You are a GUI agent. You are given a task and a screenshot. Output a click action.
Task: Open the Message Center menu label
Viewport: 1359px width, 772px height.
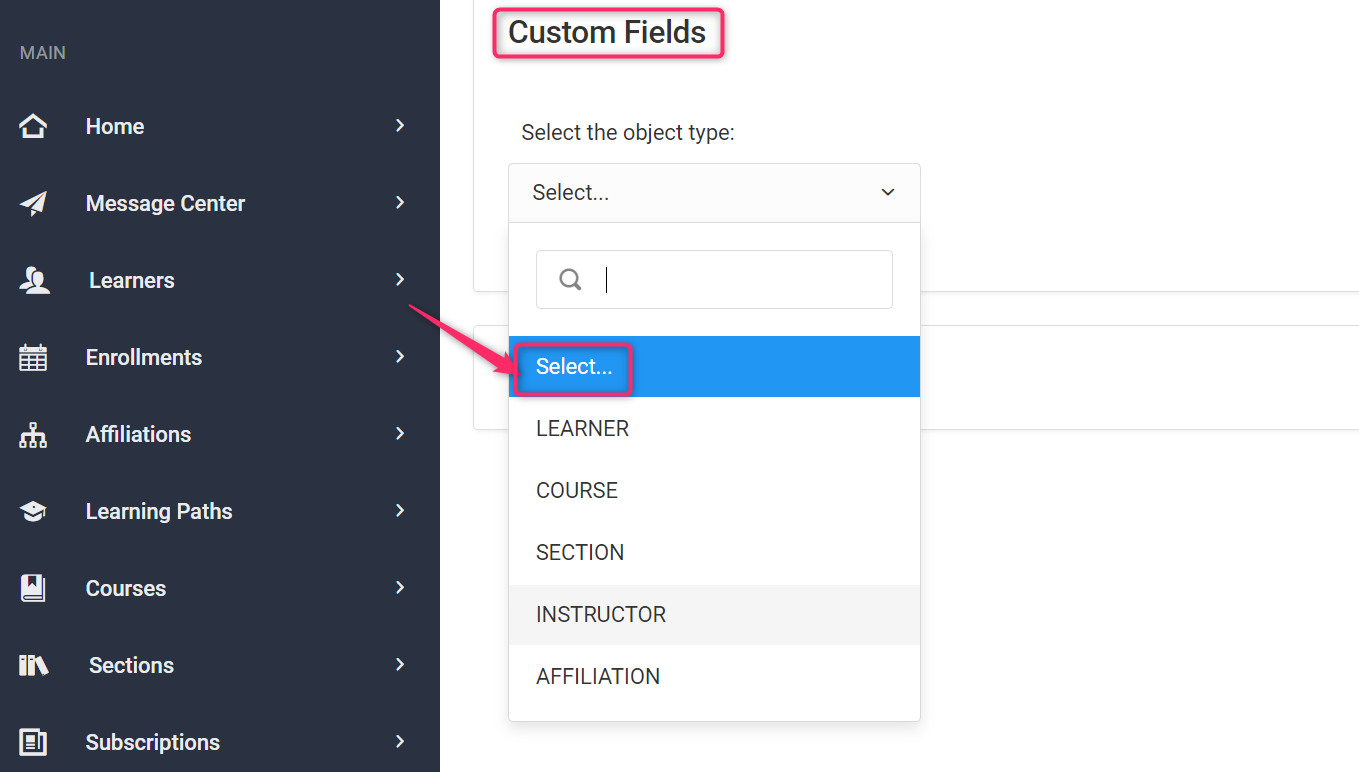pyautogui.click(x=165, y=204)
